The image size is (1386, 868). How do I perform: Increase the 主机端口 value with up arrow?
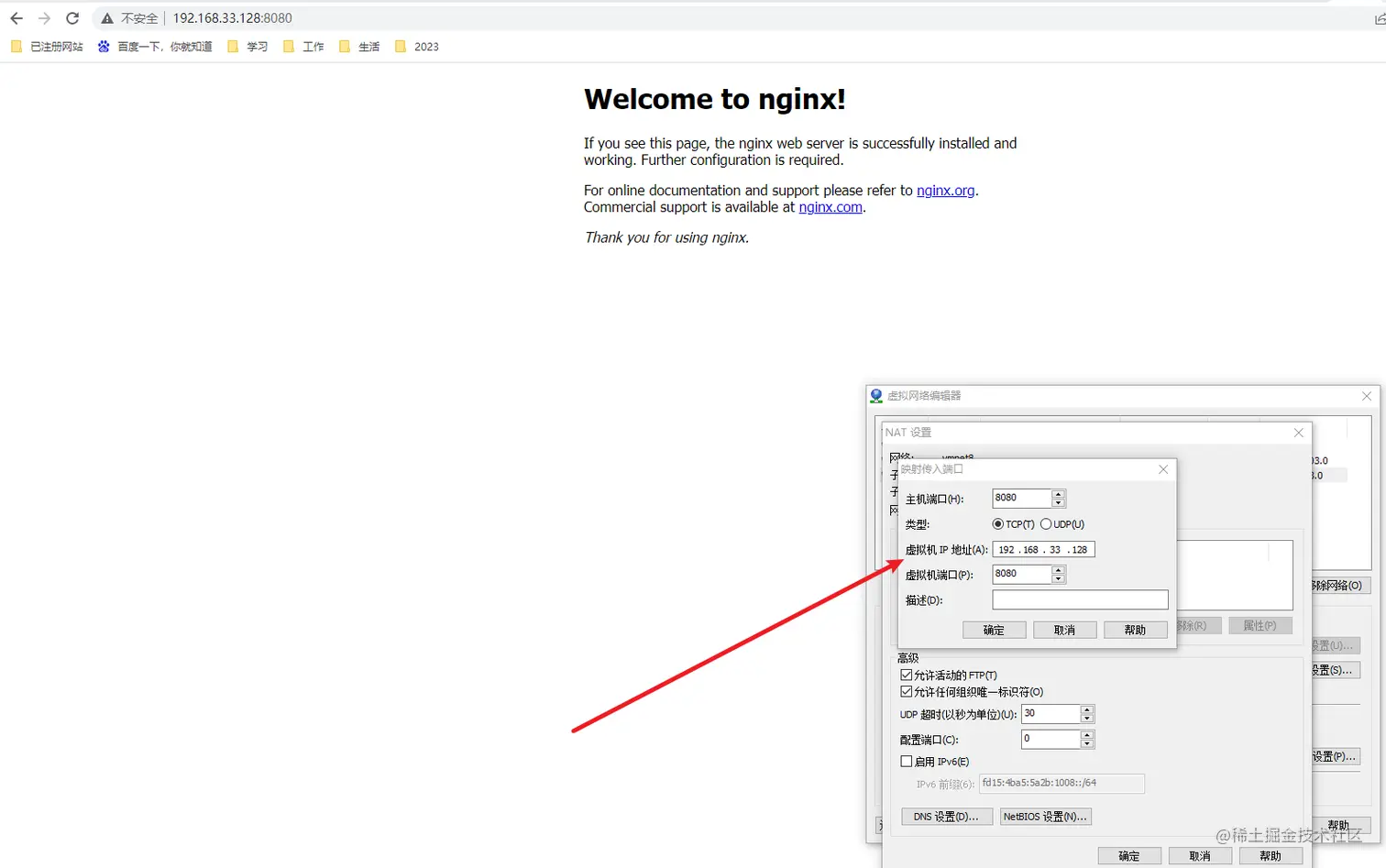point(1059,494)
